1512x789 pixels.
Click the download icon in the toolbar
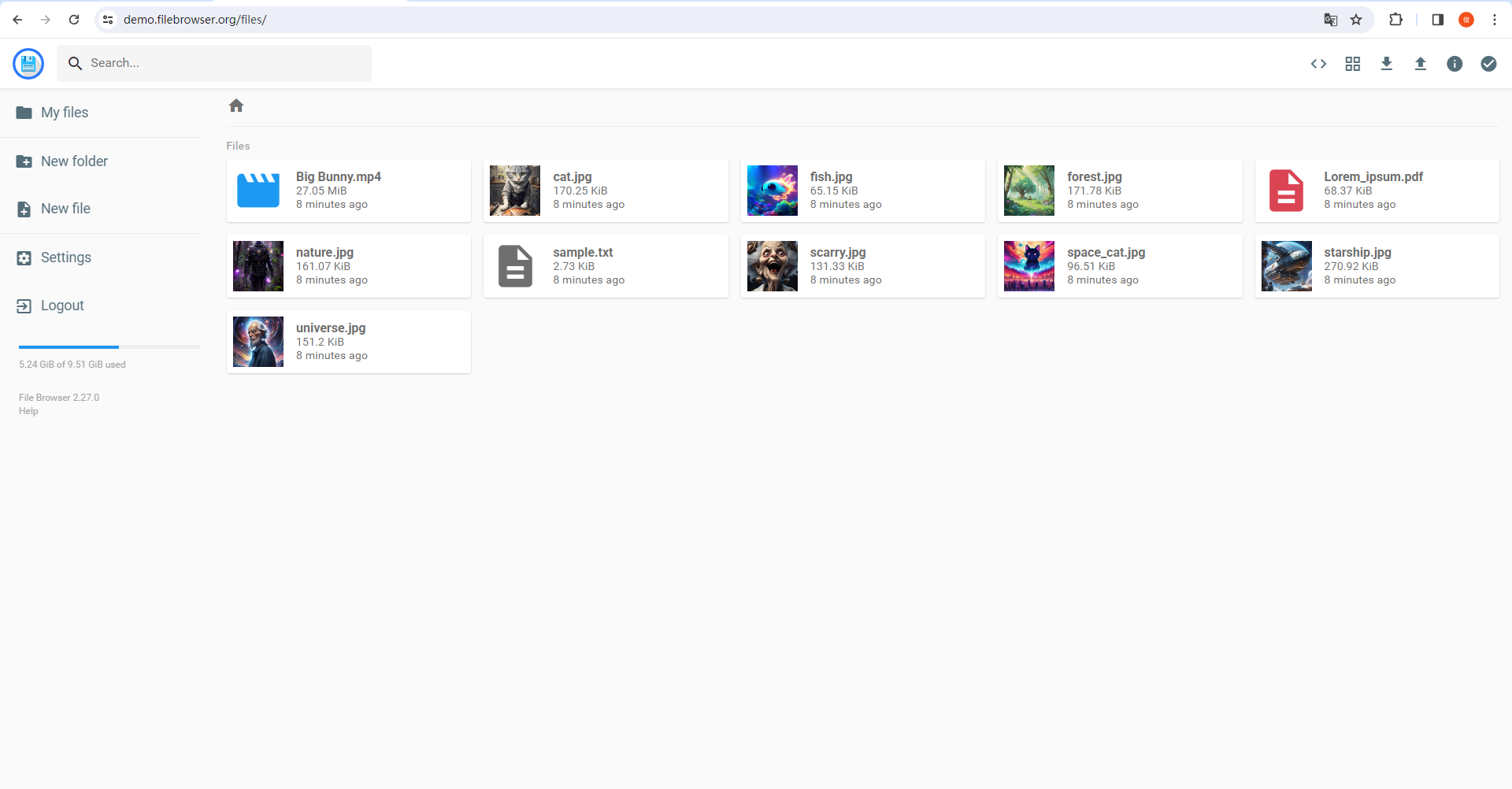click(1387, 64)
